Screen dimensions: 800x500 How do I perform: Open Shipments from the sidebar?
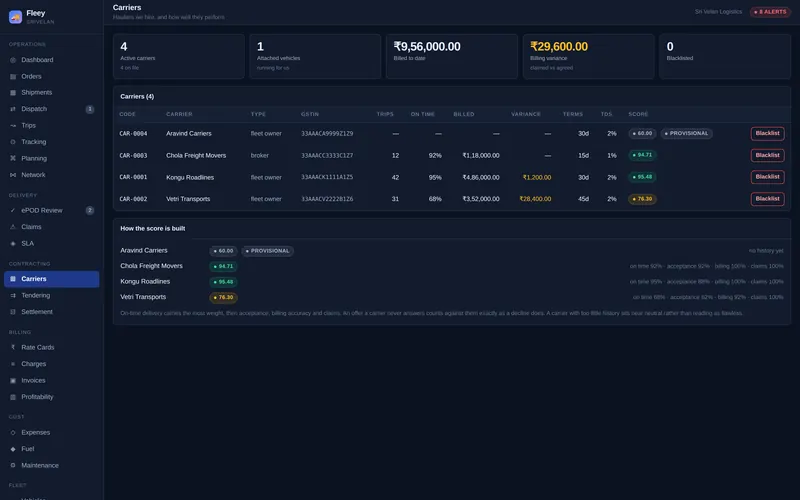point(52,93)
